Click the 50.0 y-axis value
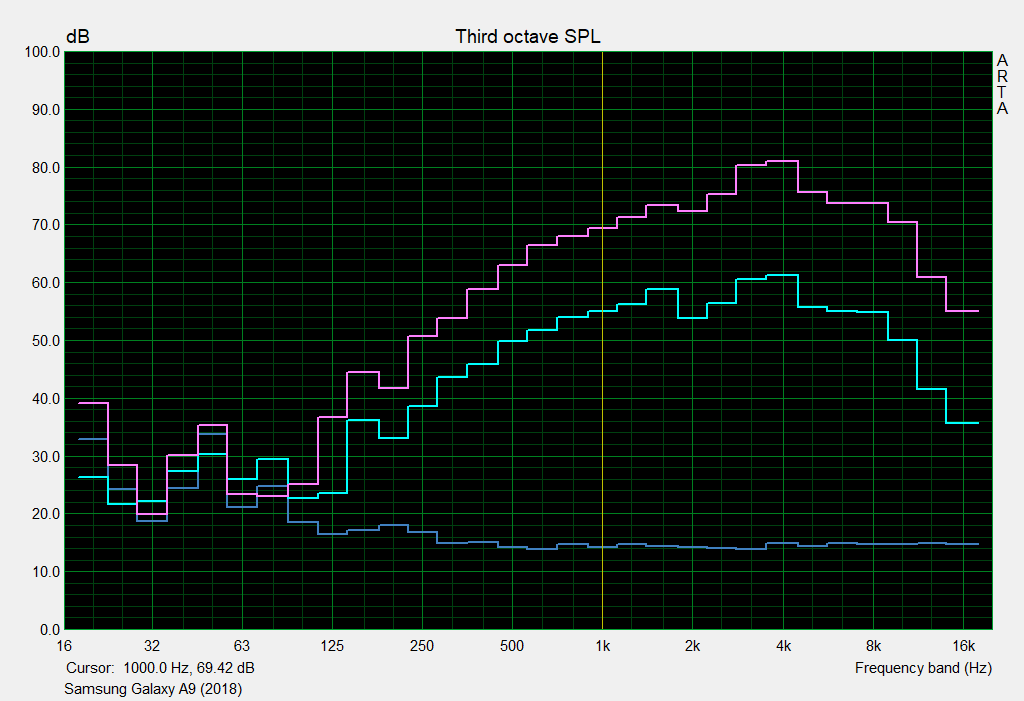 coord(46,341)
